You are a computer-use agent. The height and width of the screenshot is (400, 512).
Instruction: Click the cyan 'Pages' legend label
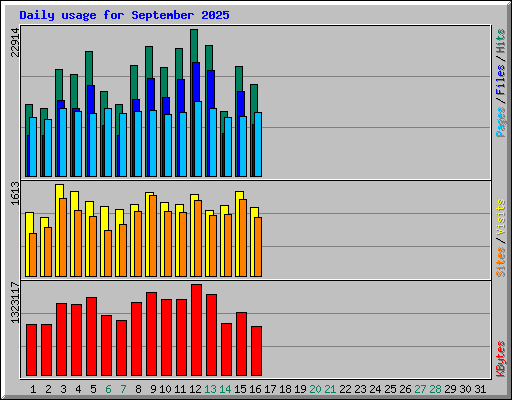[x=501, y=122]
